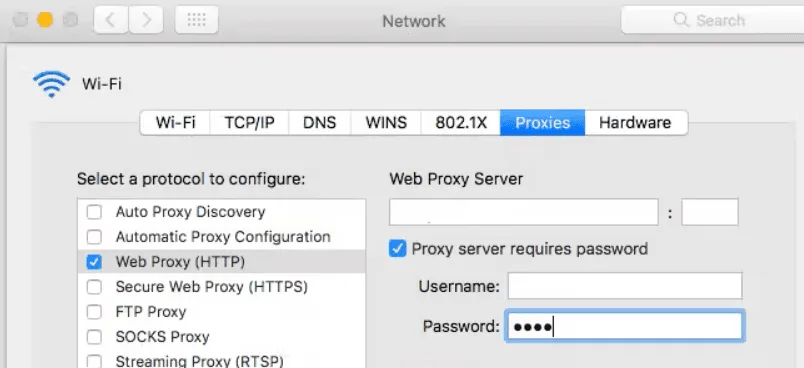This screenshot has width=804, height=368.
Task: Uncheck the Web Proxy (HTTP) checkbox
Action: click(94, 262)
